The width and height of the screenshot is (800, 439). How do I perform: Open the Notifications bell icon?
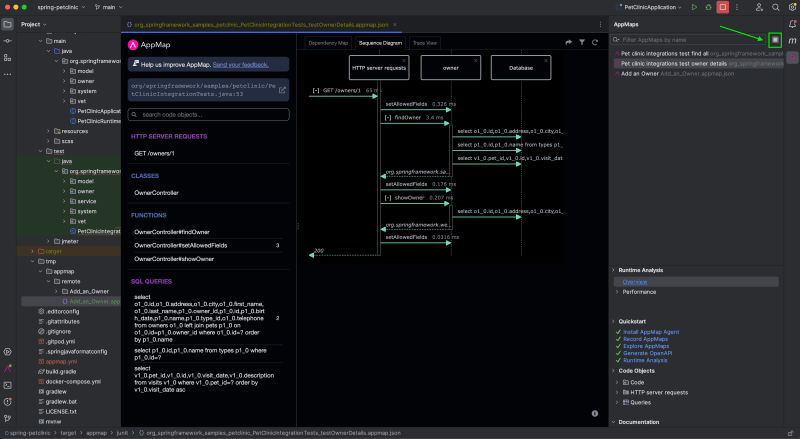(x=792, y=24)
